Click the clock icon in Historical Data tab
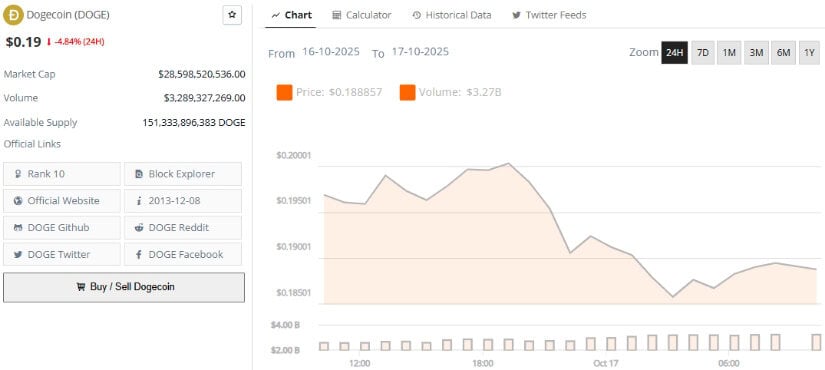825x370 pixels. pyautogui.click(x=417, y=15)
